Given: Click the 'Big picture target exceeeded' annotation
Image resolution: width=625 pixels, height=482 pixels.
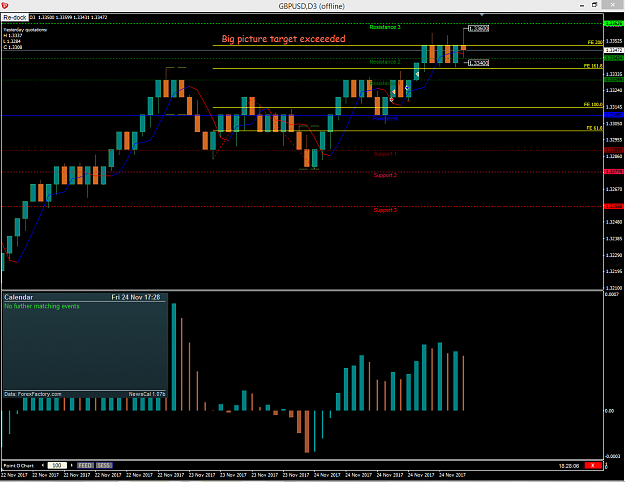Looking at the screenshot, I should 283,39.
